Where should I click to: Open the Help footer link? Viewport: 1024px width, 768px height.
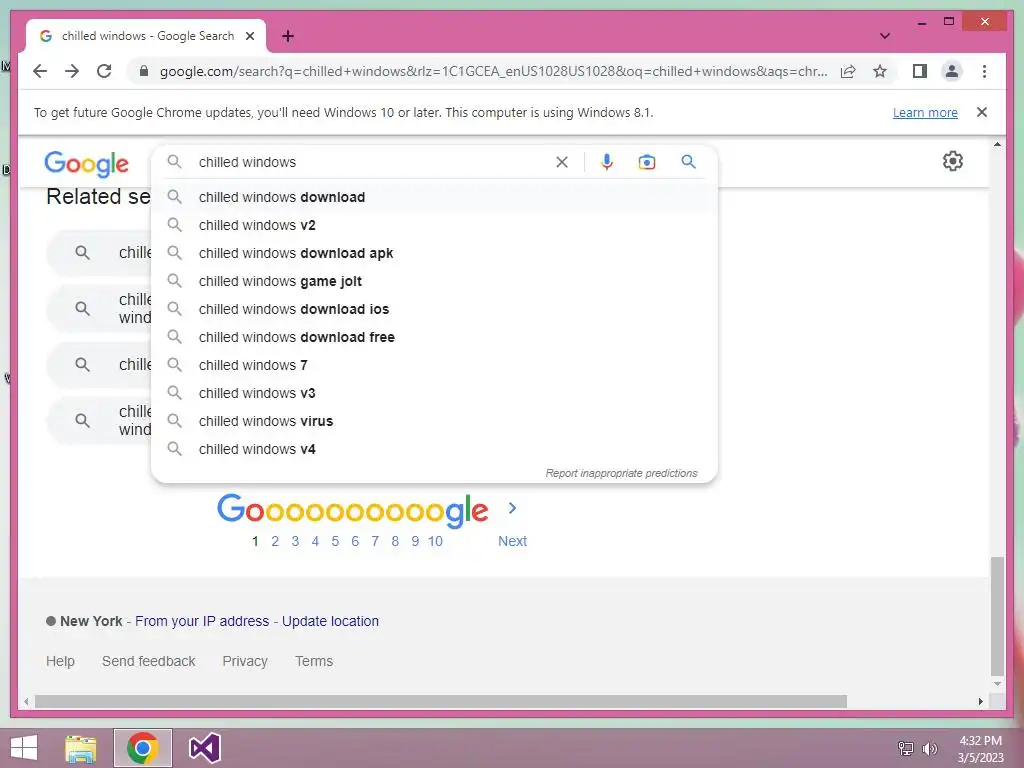tap(60, 662)
